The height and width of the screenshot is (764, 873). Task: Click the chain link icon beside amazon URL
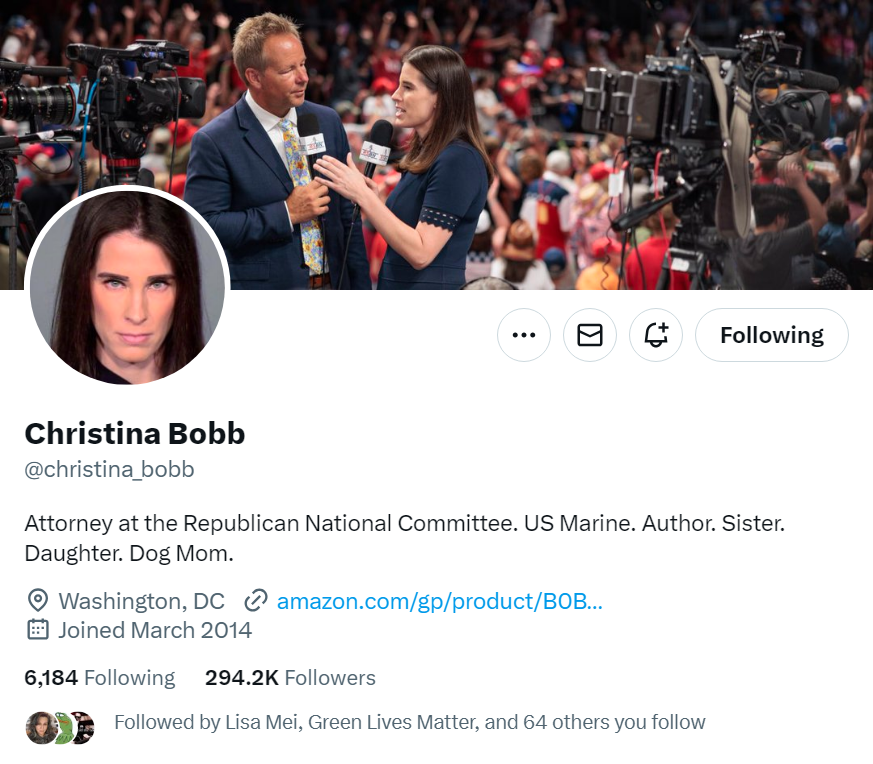coord(256,601)
